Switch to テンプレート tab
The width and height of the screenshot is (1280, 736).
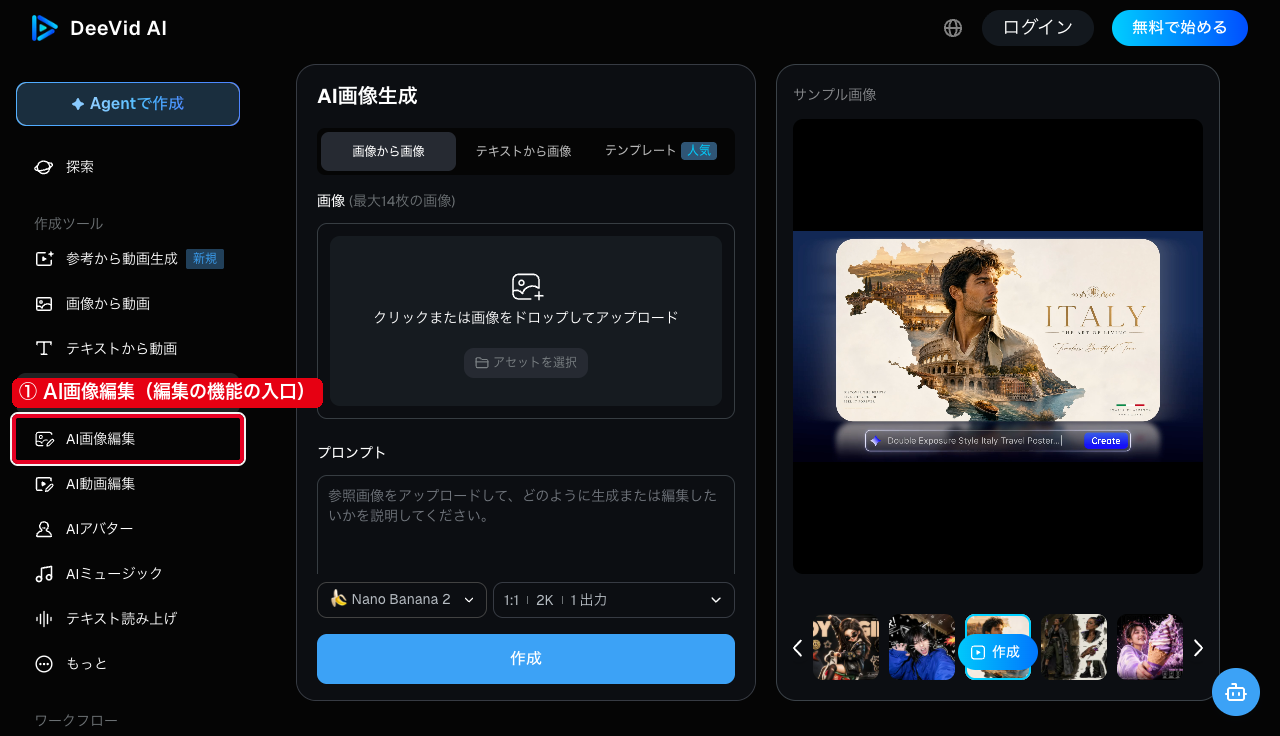click(x=660, y=151)
